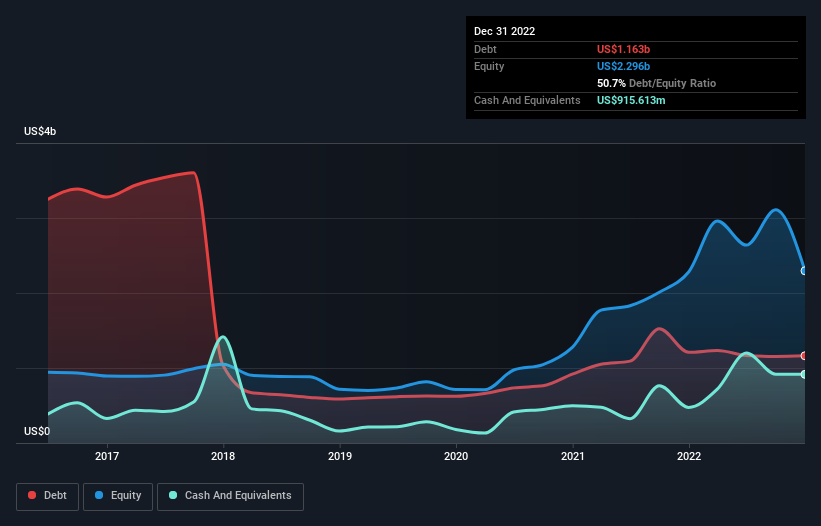Image resolution: width=821 pixels, height=526 pixels.
Task: Click the 2019 x-axis label
Action: point(340,456)
